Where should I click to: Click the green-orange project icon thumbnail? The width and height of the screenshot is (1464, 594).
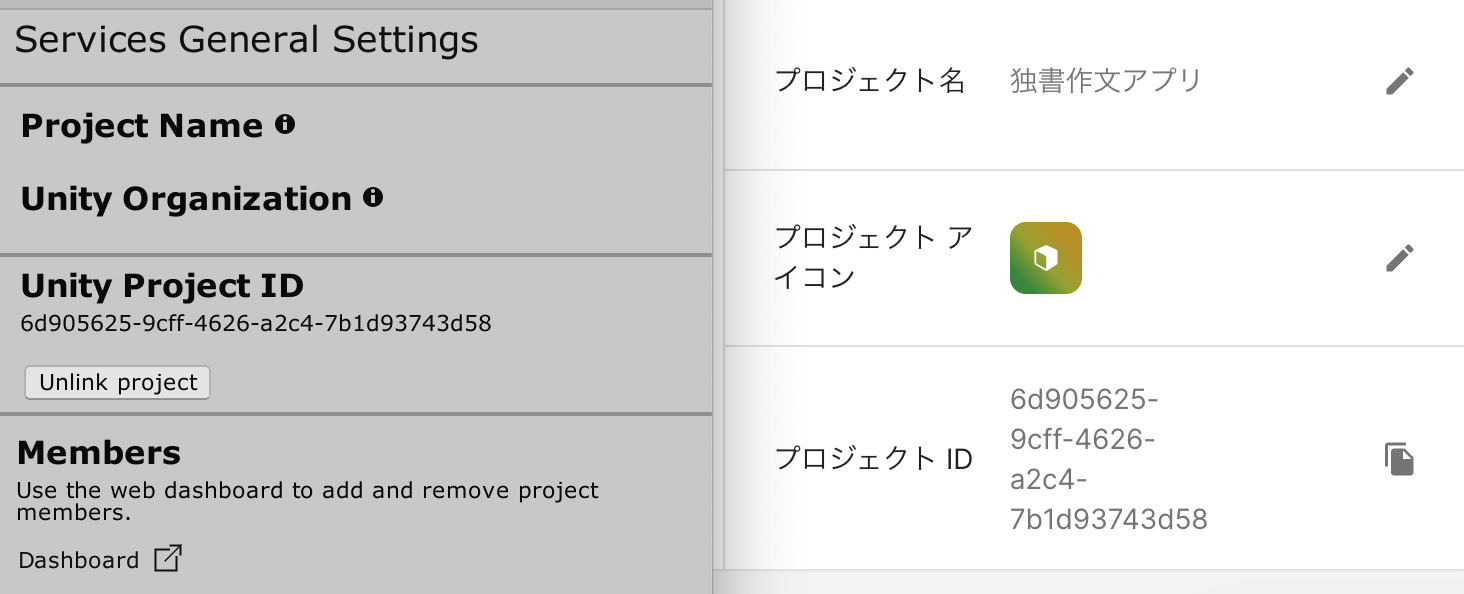pyautogui.click(x=1045, y=257)
